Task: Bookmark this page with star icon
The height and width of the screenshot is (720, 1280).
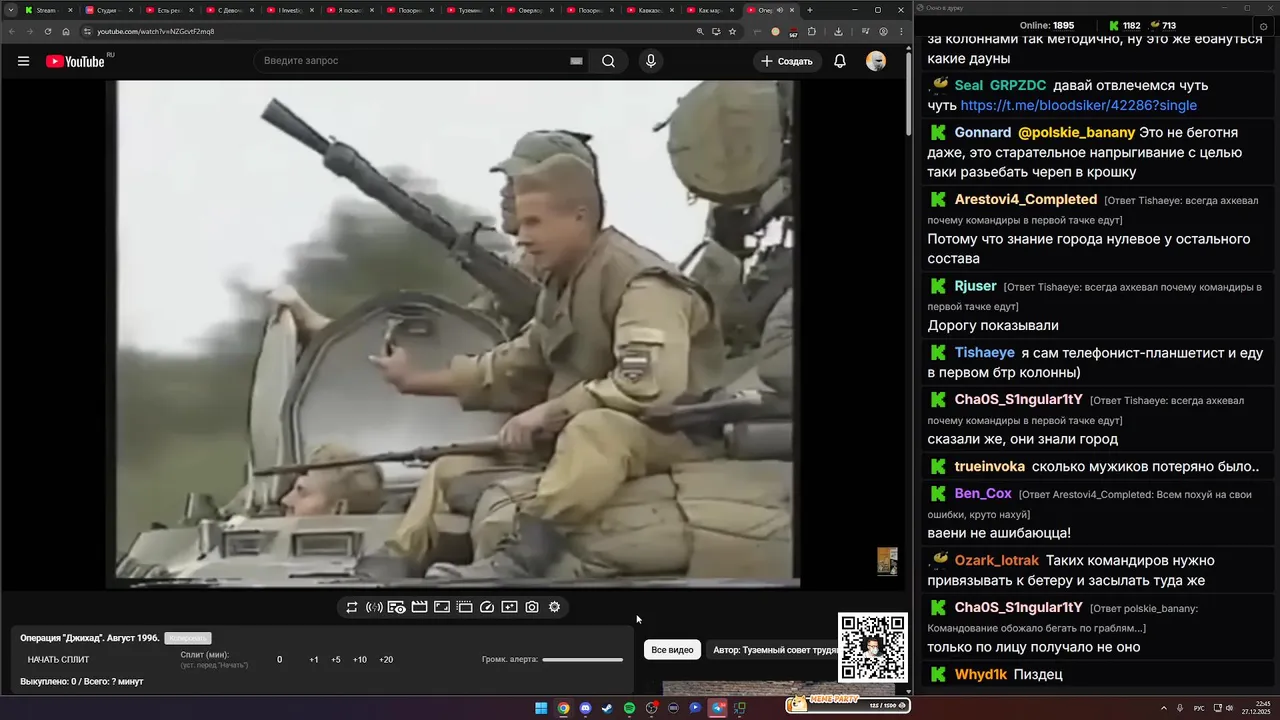Action: (x=732, y=31)
